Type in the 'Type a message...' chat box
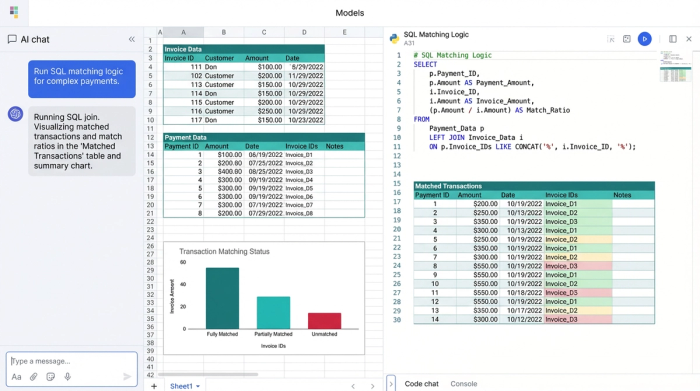Screen dimensions: 700x391 71,361
